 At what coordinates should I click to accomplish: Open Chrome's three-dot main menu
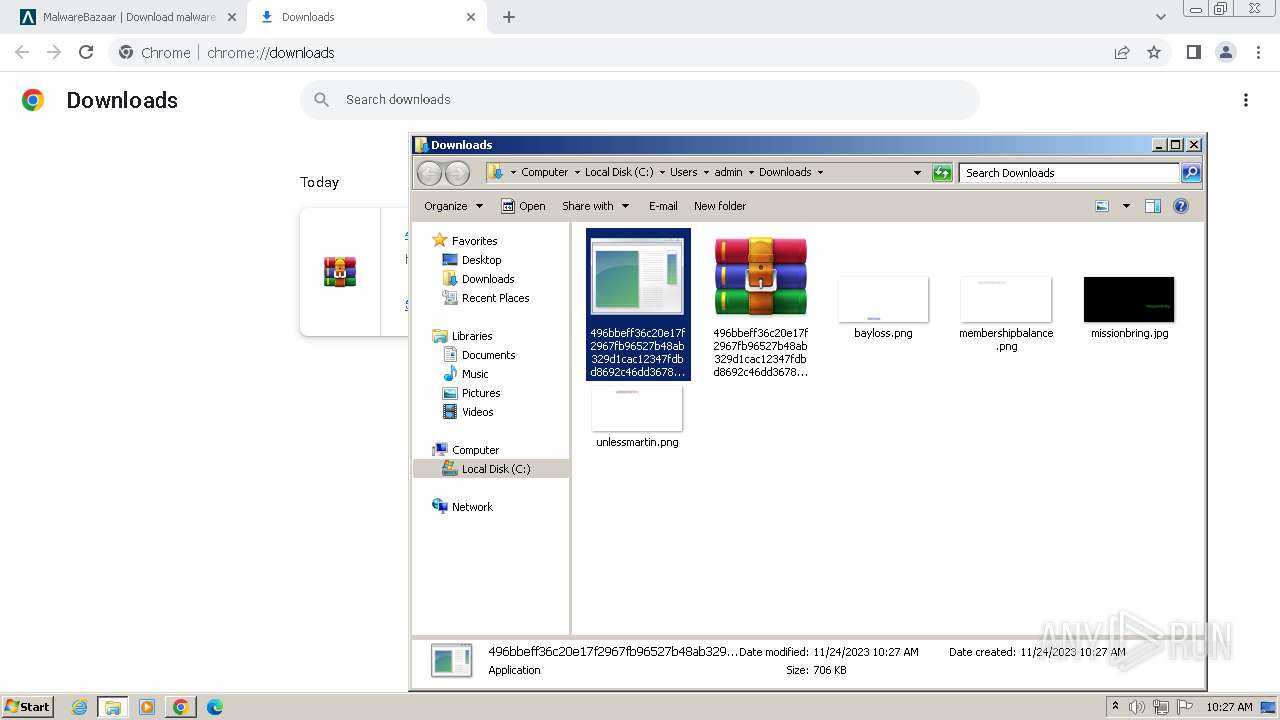1259,52
